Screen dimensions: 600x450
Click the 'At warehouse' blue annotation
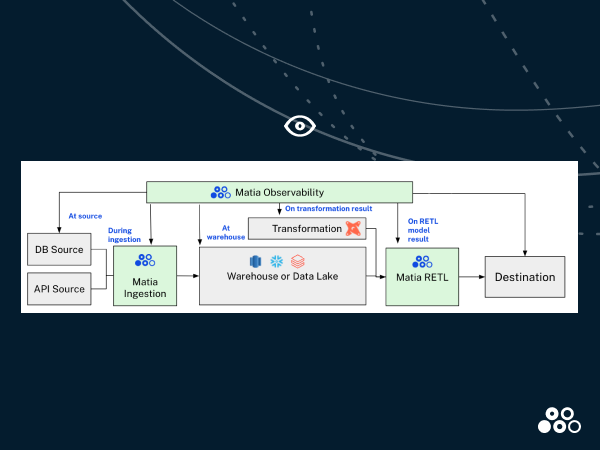coord(226,233)
